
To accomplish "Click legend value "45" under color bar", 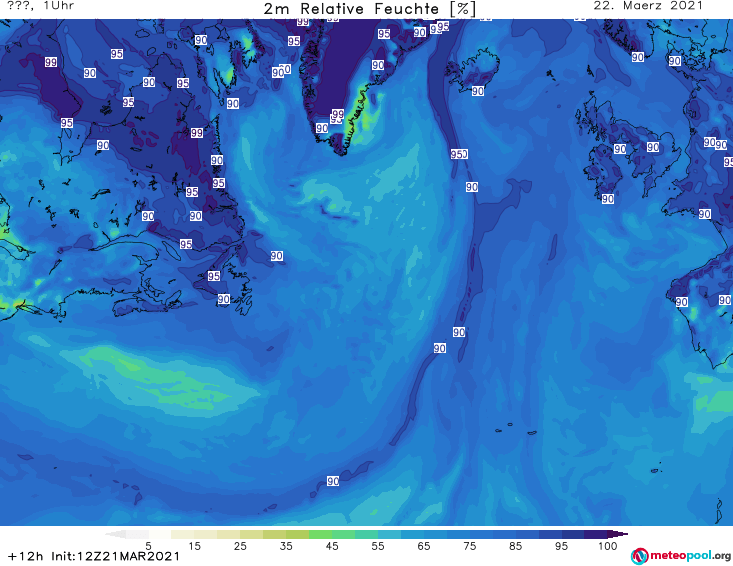I will click(x=331, y=546).
